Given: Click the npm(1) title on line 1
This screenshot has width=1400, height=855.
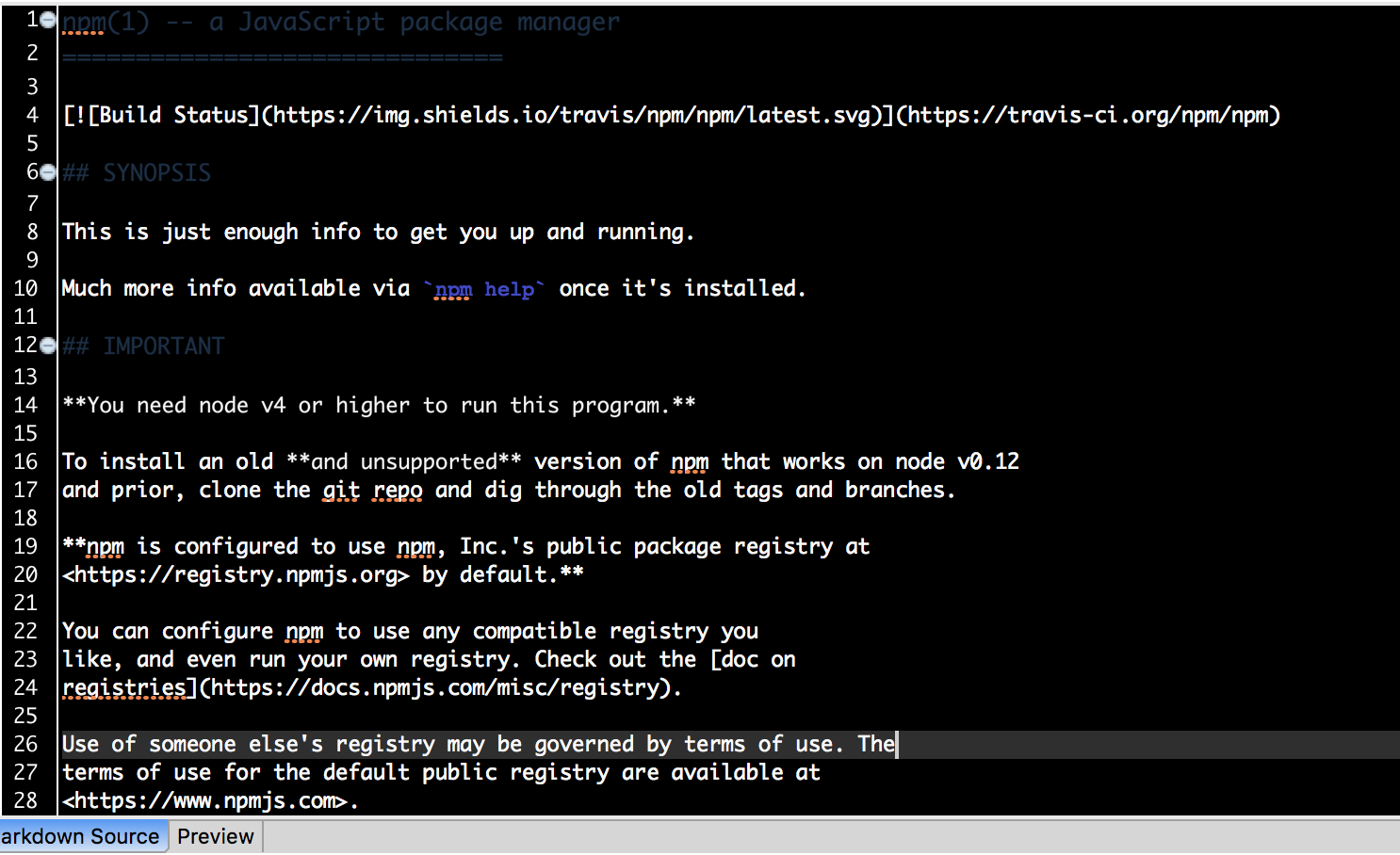Looking at the screenshot, I should [104, 21].
